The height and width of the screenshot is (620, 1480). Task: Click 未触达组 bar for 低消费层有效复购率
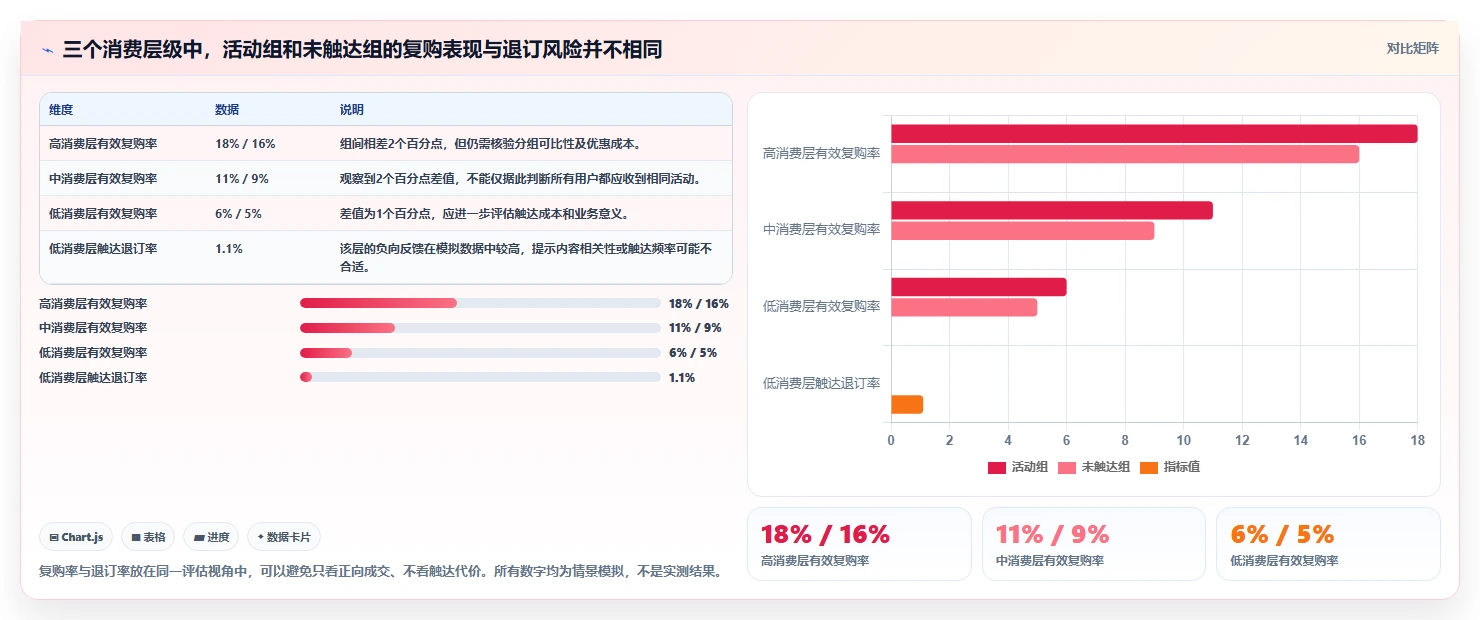coord(964,307)
